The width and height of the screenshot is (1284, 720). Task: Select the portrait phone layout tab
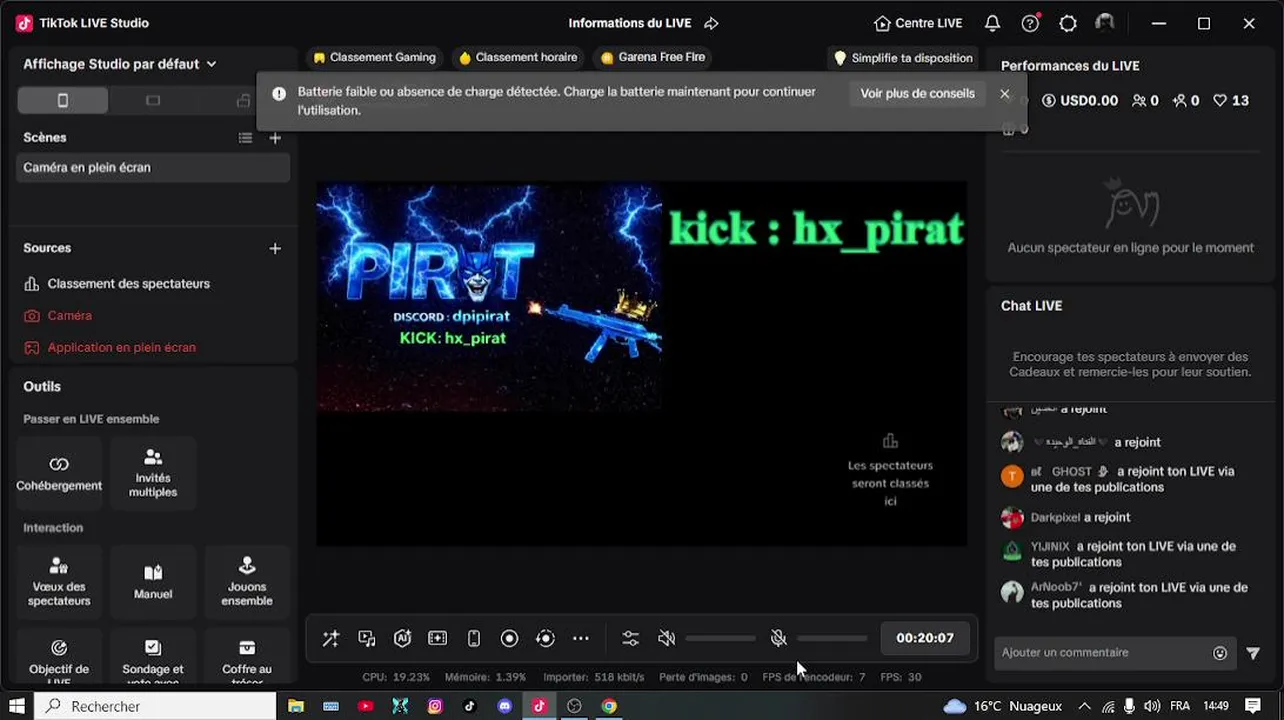tap(63, 100)
